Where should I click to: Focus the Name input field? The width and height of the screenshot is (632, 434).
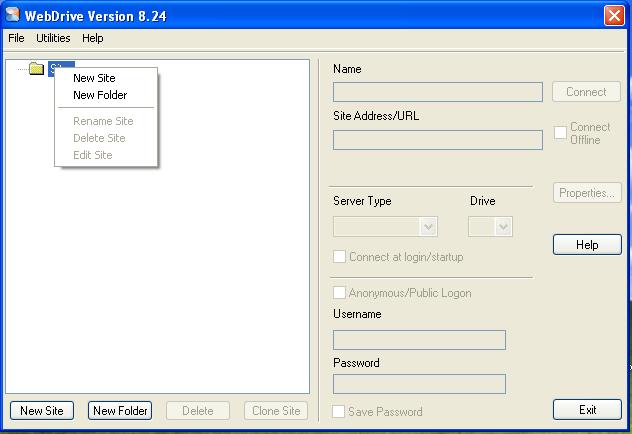438,92
